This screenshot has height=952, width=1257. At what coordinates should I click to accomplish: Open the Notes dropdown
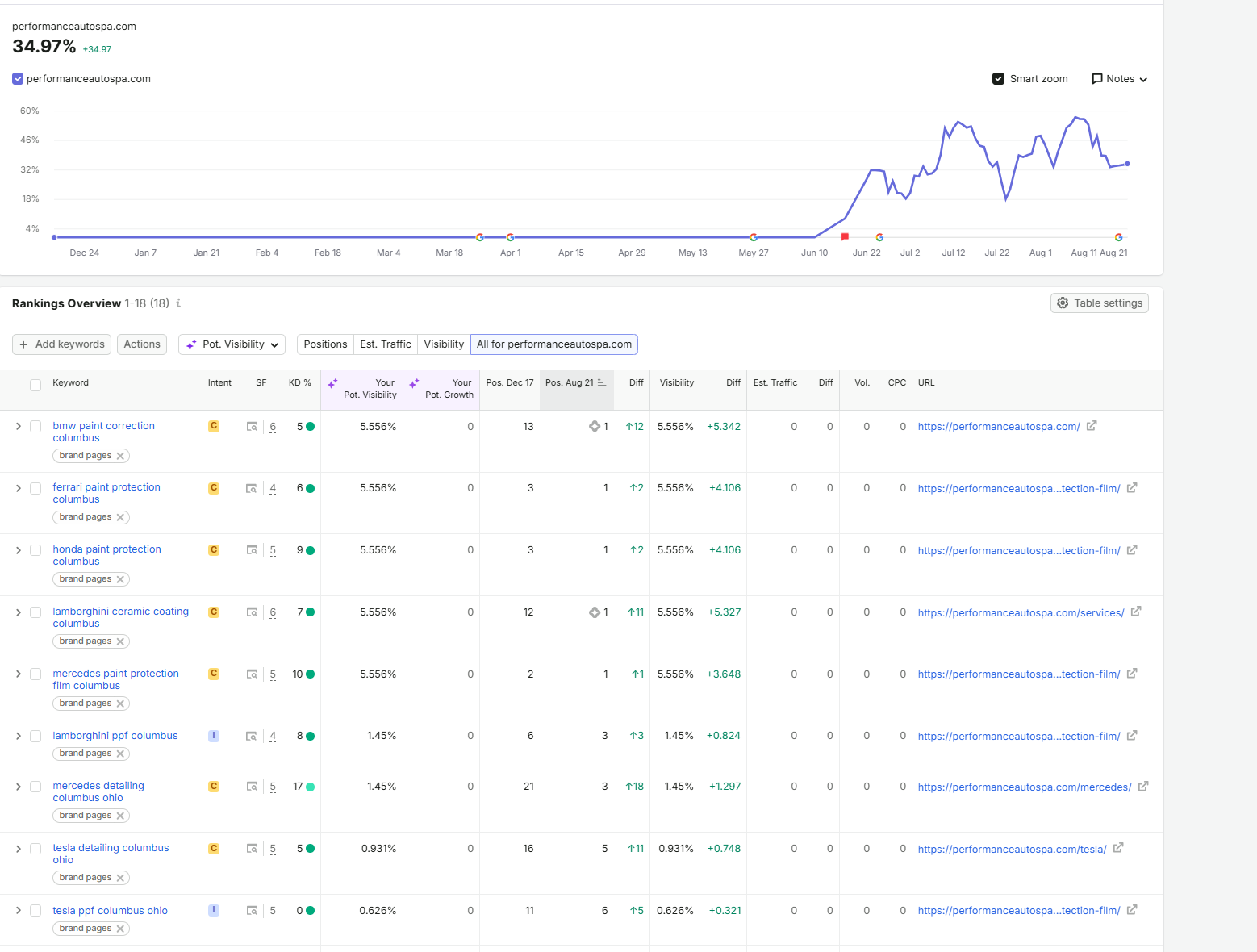pos(1119,79)
